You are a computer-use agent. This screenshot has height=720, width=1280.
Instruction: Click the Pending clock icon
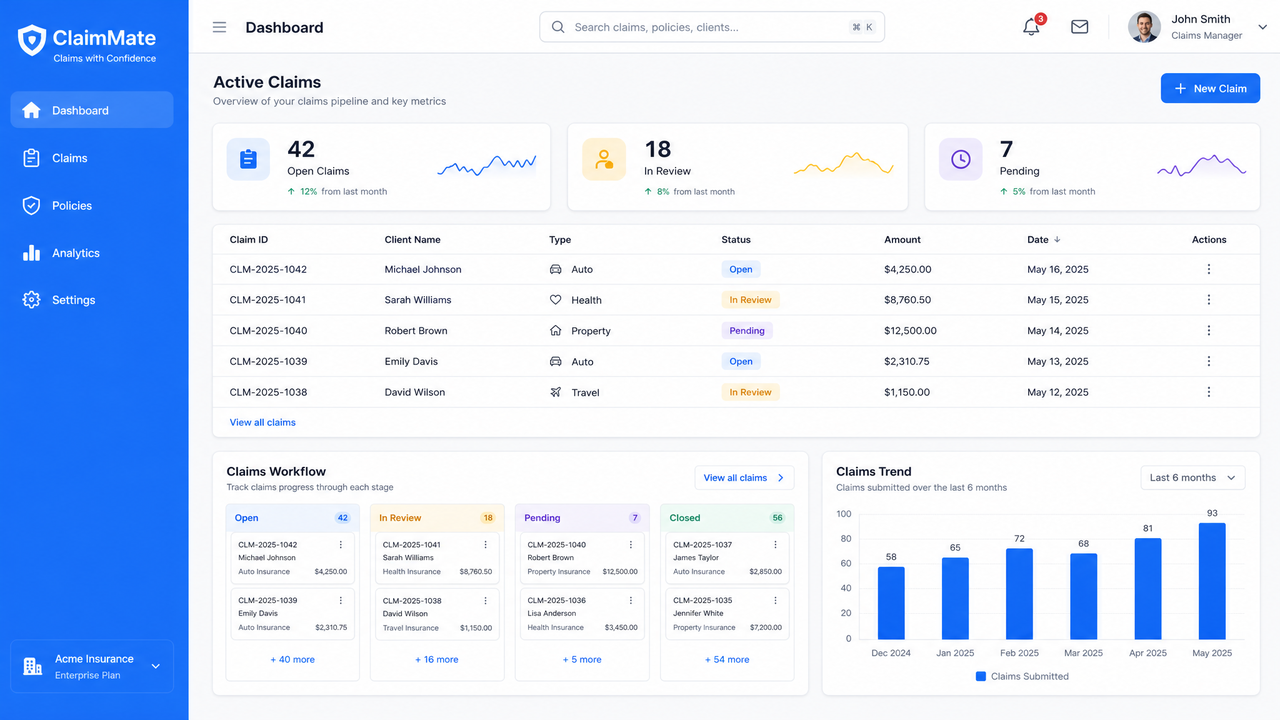960,159
